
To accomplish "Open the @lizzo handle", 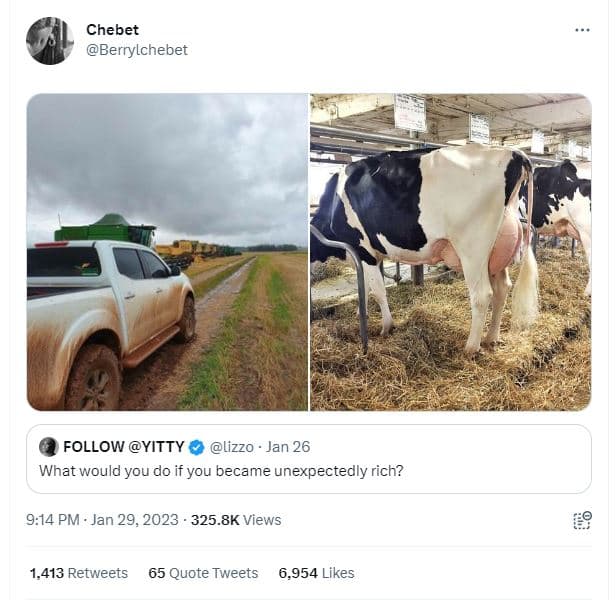I will [231, 447].
